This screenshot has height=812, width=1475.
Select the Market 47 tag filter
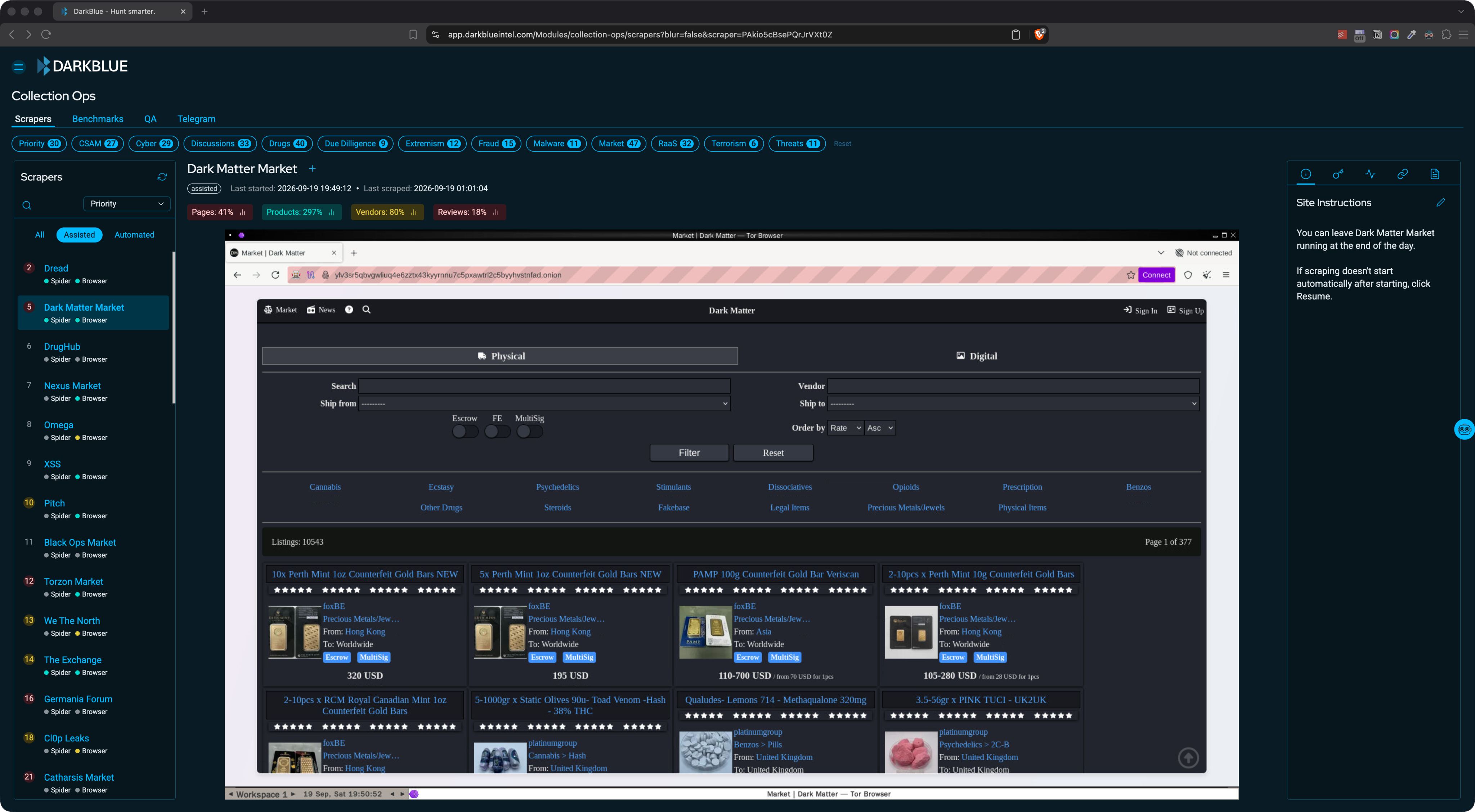coord(618,144)
